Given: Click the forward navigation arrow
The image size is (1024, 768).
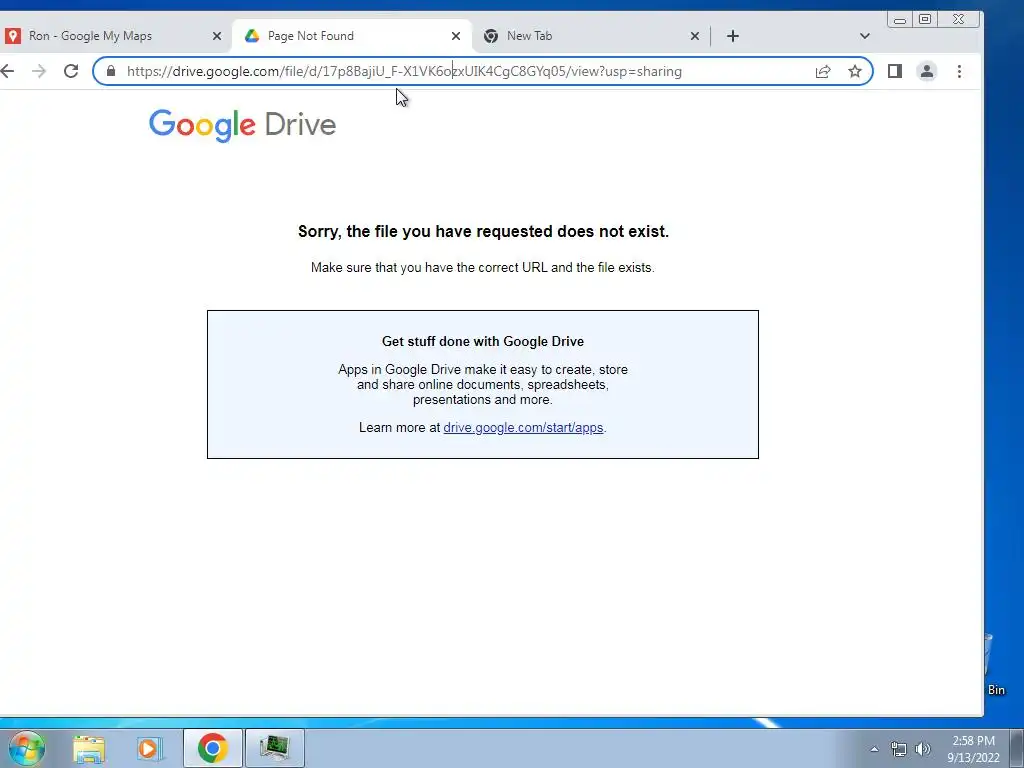Looking at the screenshot, I should 39,71.
